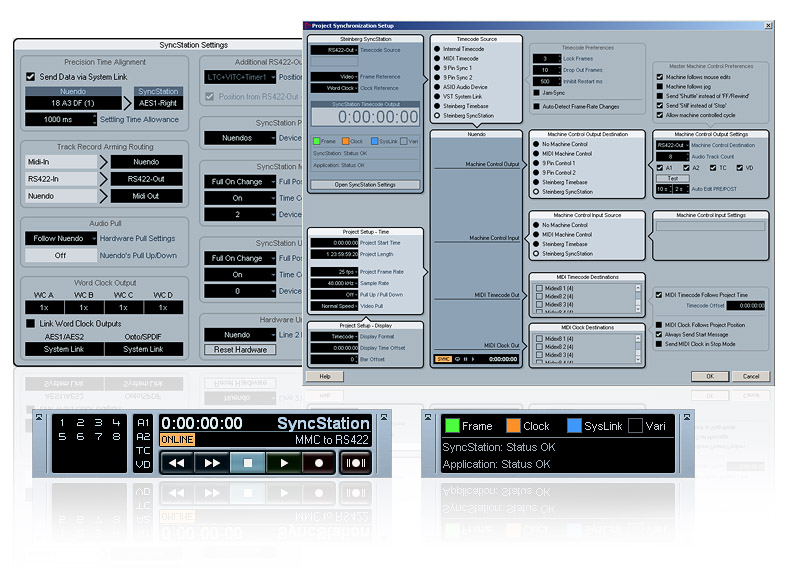790x568 pixels.
Task: Select MIDI Timecode source radio
Action: click(x=437, y=58)
